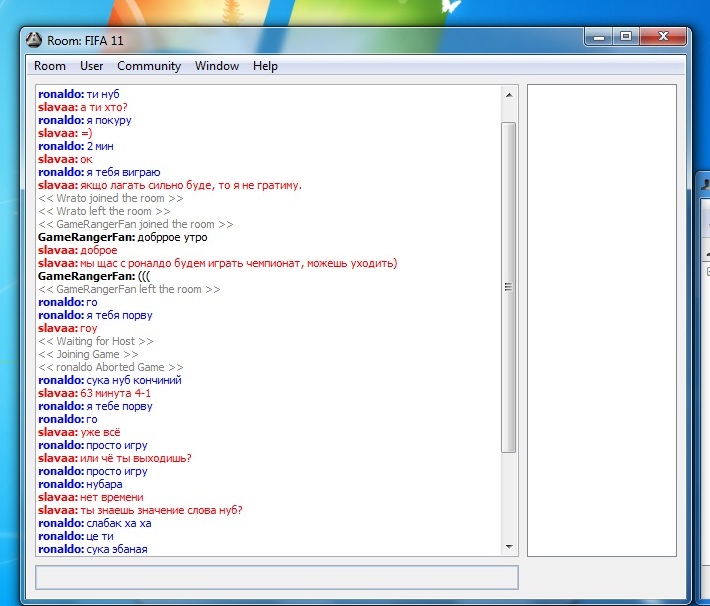The width and height of the screenshot is (710, 606).
Task: Click the message 'slavaa: гоу'
Action: [x=67, y=328]
